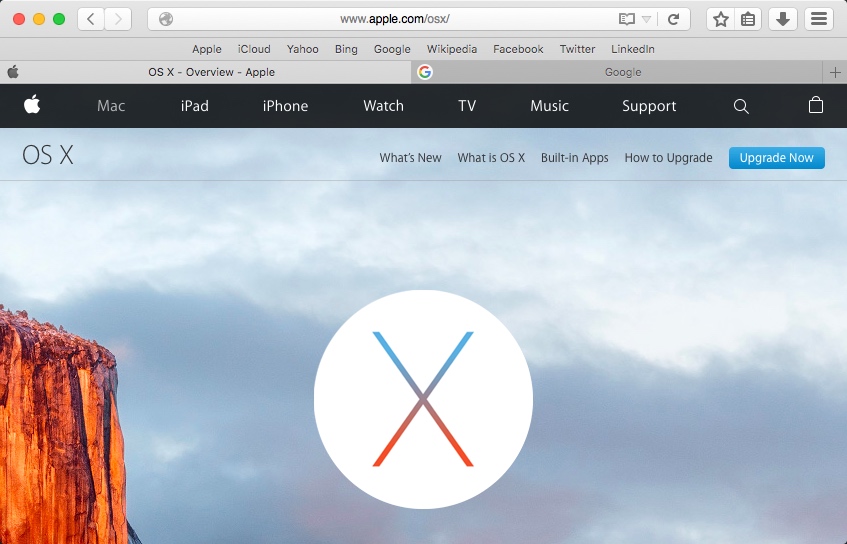Open Reader view icon in address bar

coord(626,19)
